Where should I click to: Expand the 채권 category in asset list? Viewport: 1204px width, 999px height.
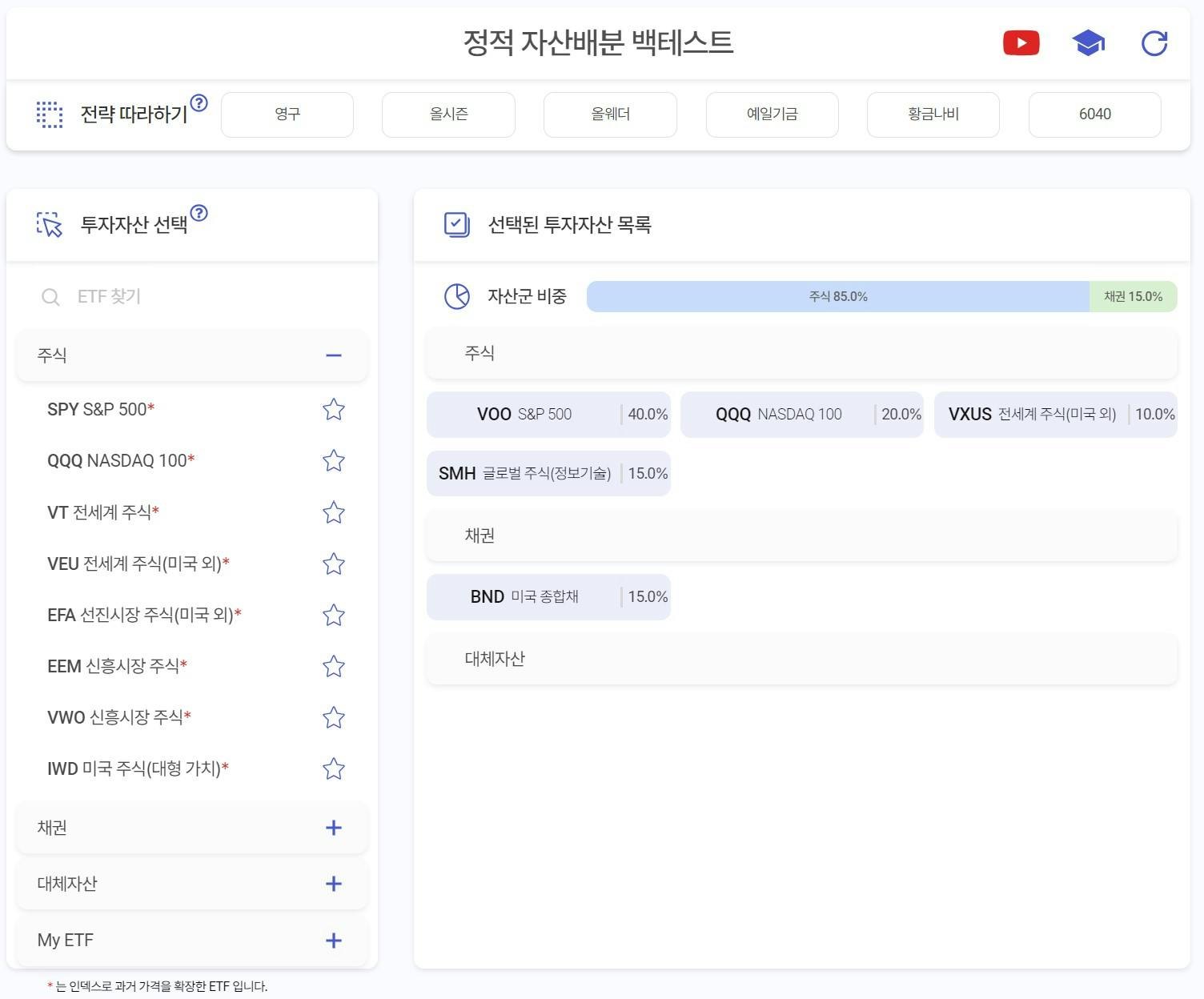[x=334, y=828]
